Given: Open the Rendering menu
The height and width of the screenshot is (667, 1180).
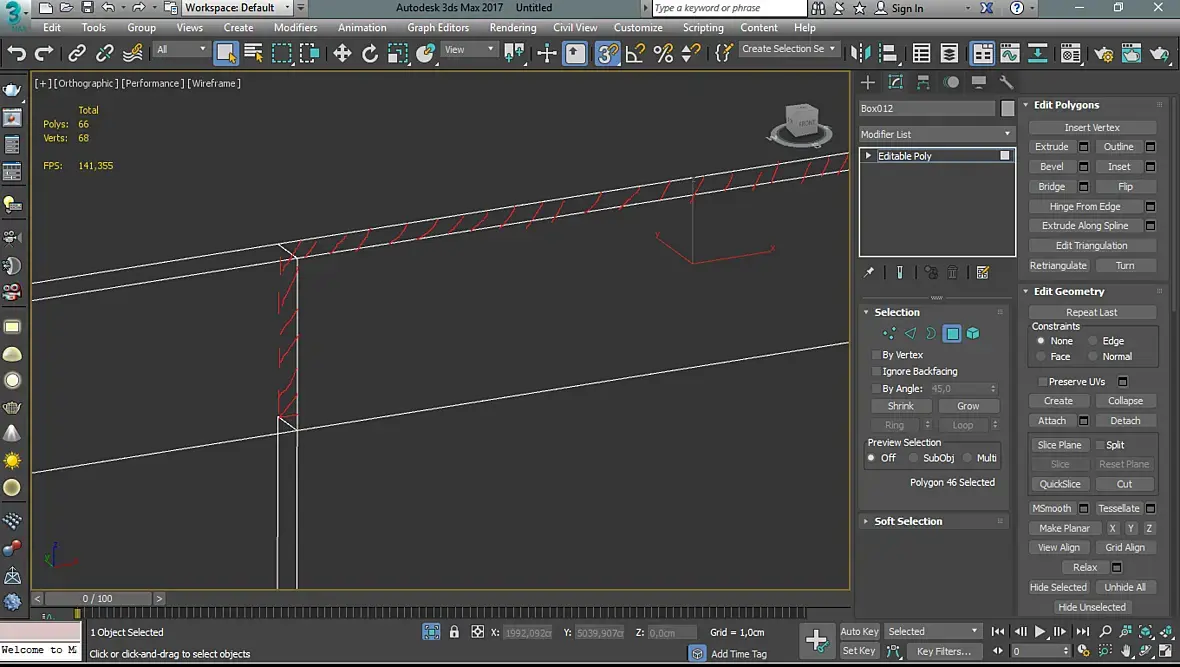Looking at the screenshot, I should 512,28.
